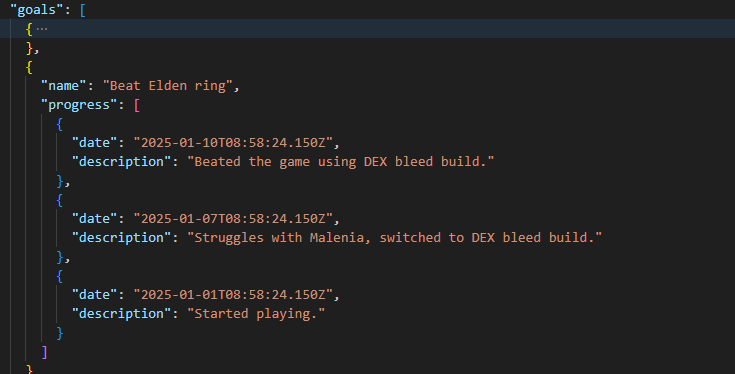Click the "Struggles with Malenia" description string
Screen dimensions: 735x374
pyautogui.click(x=395, y=238)
